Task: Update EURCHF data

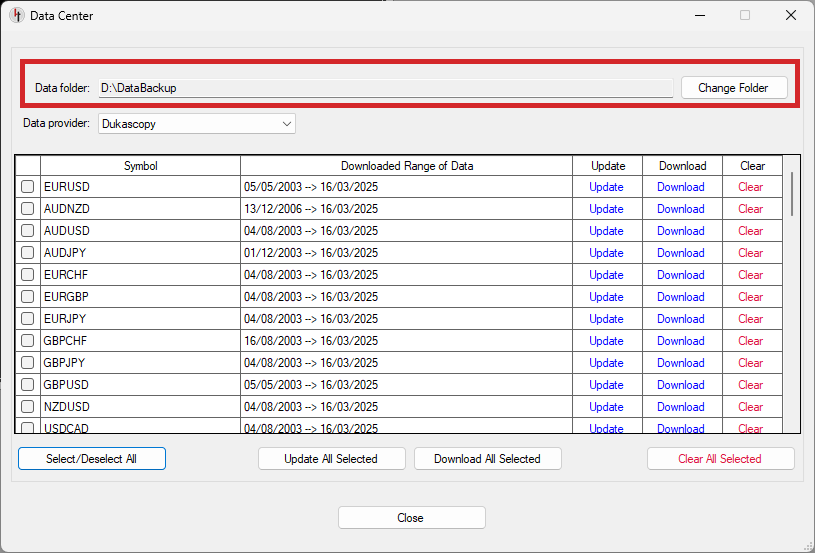Action: [606, 274]
